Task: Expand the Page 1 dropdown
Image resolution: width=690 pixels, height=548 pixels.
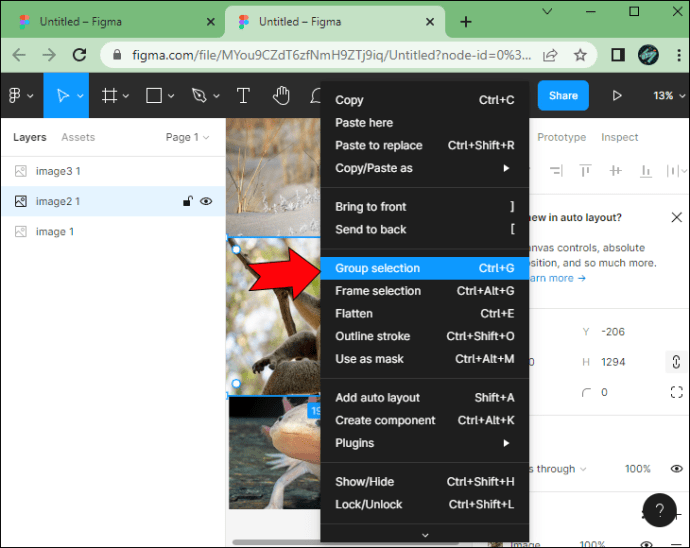Action: (x=187, y=137)
